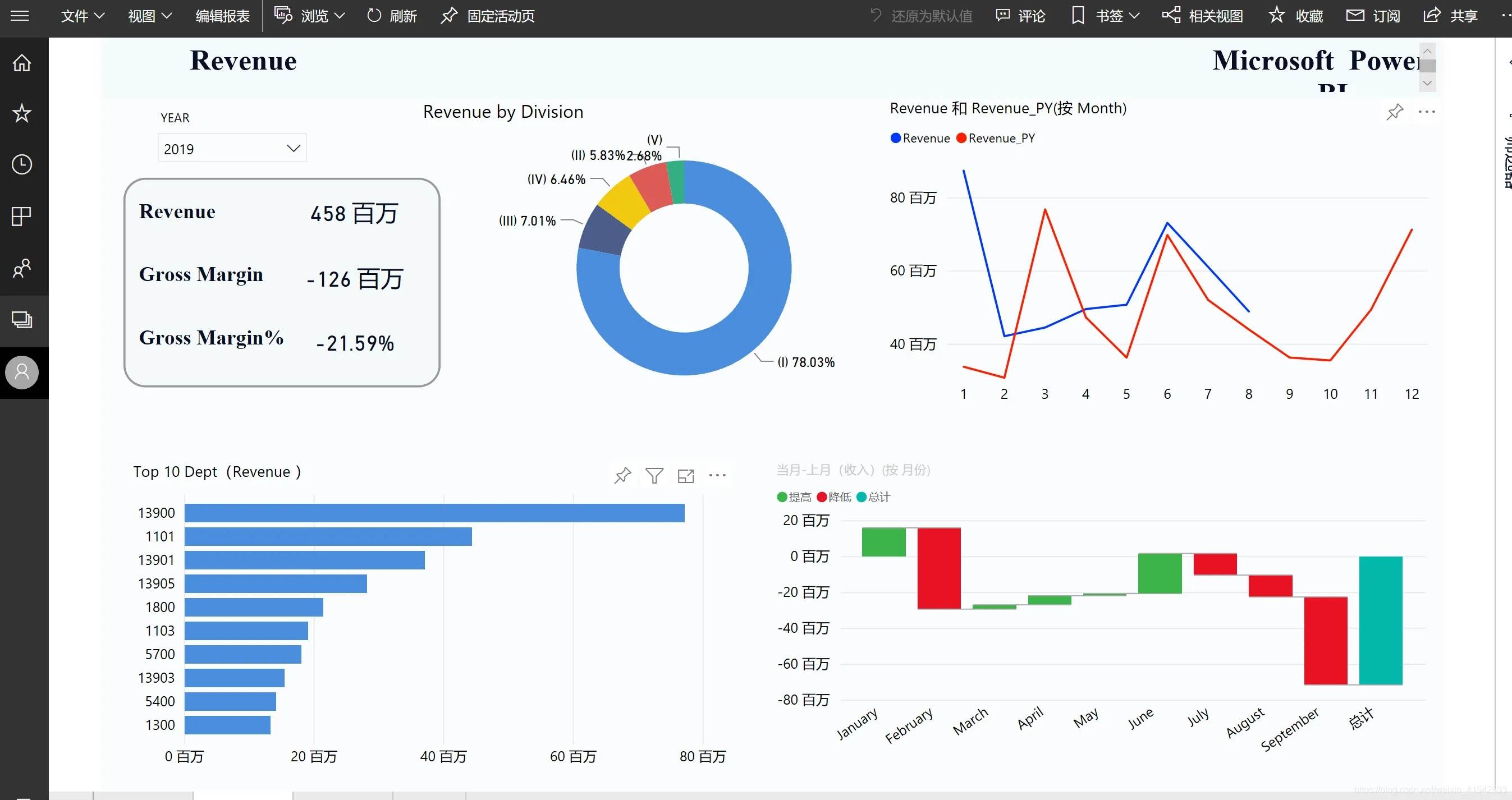The image size is (1512, 800).
Task: Click the (I) 78.03% donut label
Action: coord(806,362)
